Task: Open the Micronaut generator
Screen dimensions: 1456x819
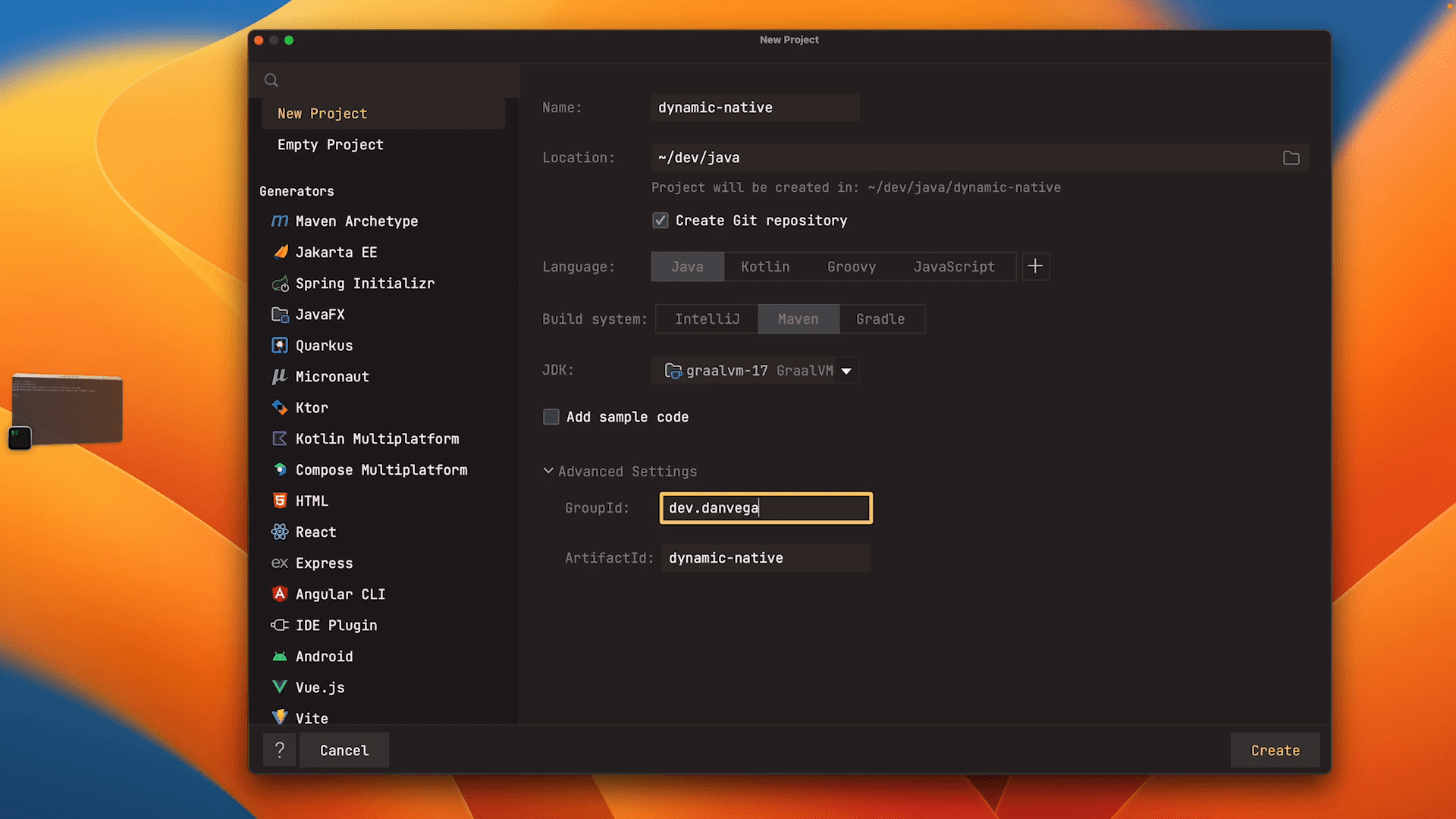Action: (x=332, y=376)
